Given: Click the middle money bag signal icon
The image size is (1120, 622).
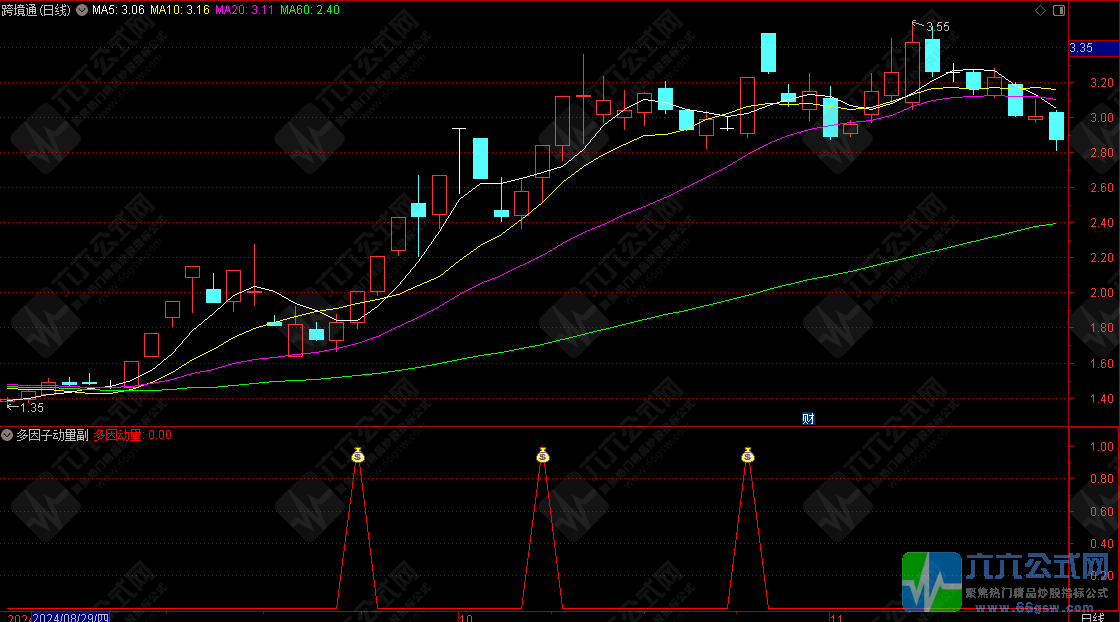Looking at the screenshot, I should (542, 456).
